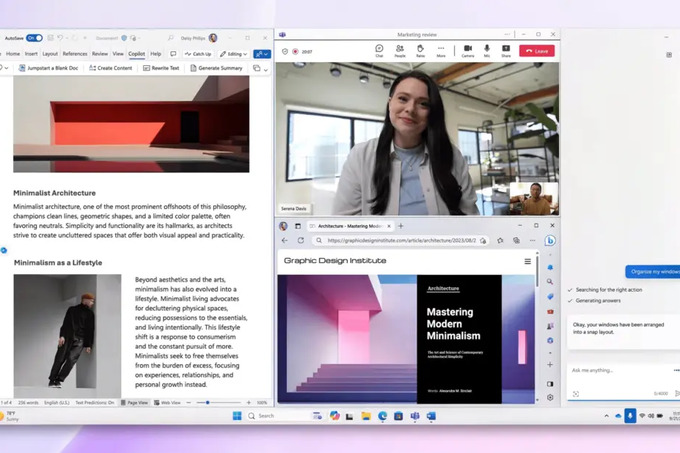Expand the Word ribbon overflow chevron
This screenshot has height=453, width=680.
268,69
